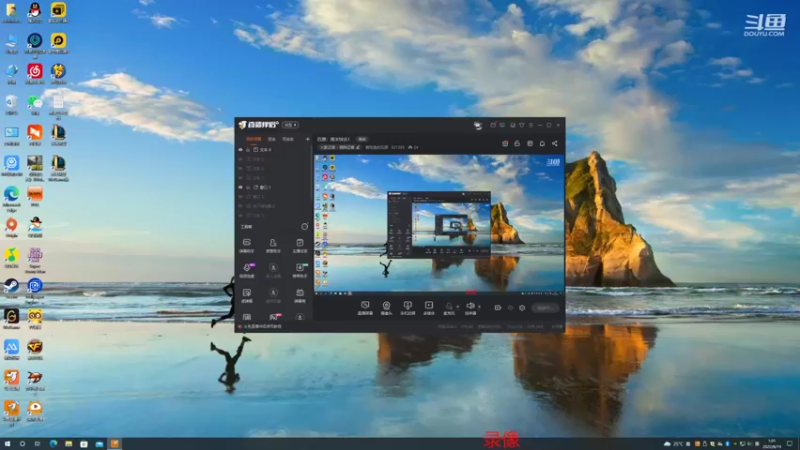Add a screen capture source in bottom toolbar
Image resolution: width=800 pixels, height=450 pixels.
click(365, 308)
